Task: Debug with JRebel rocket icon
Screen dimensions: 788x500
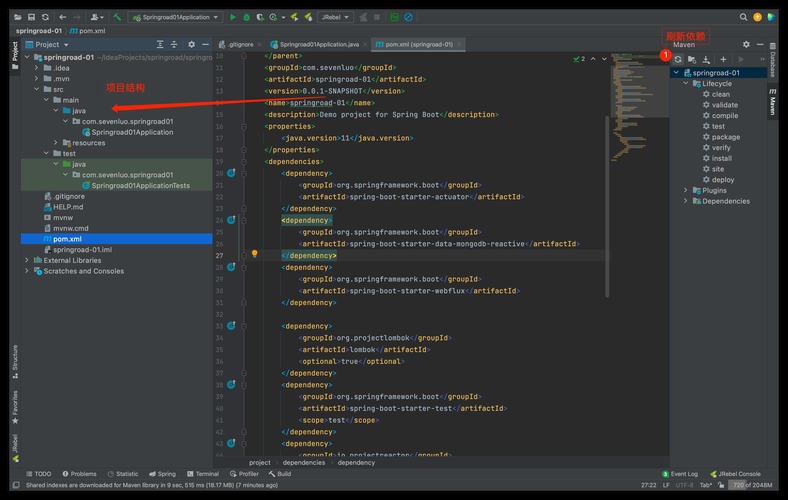Action: [308, 17]
